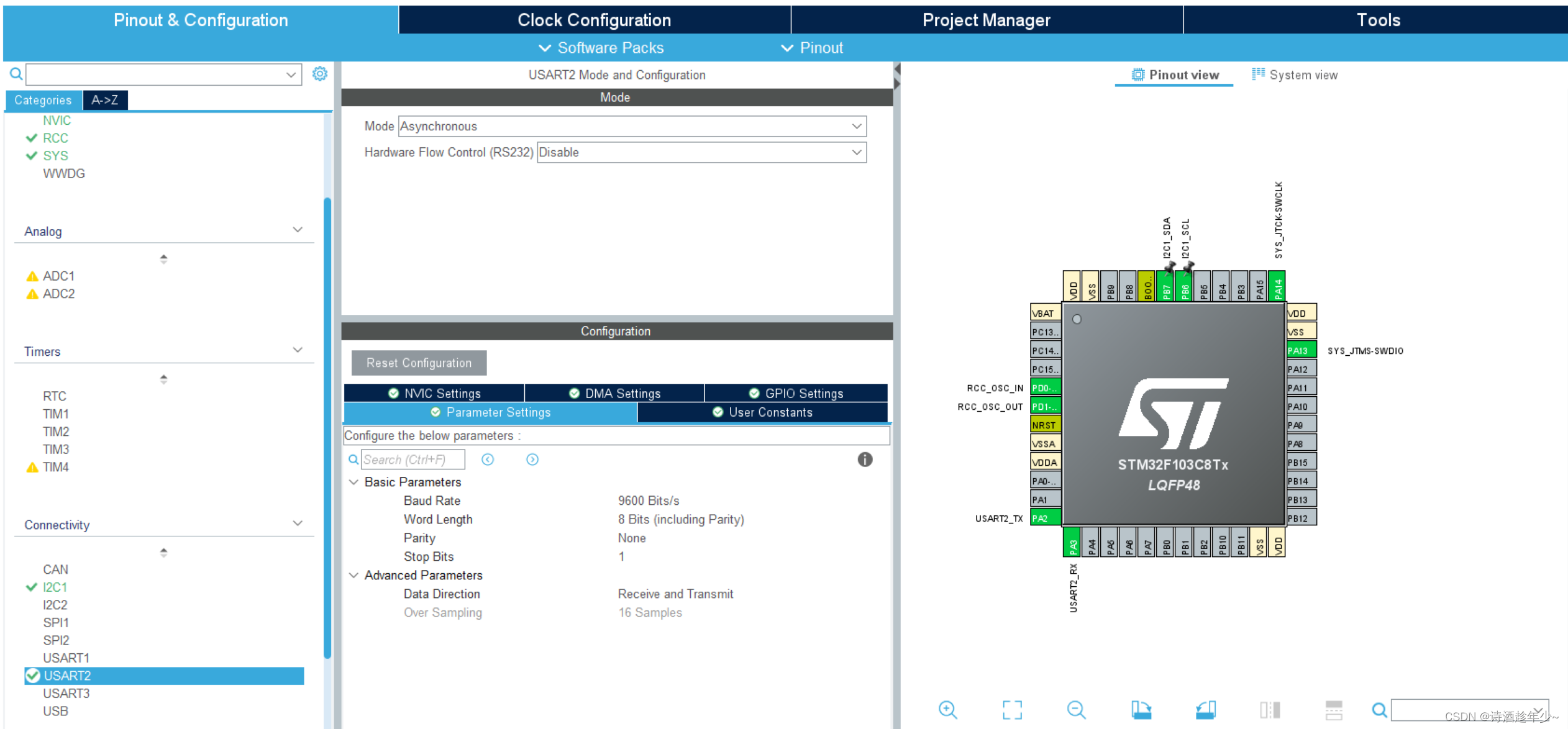Click the zoom in magnifier icon
Viewport: 1568px width, 729px height.
(947, 709)
